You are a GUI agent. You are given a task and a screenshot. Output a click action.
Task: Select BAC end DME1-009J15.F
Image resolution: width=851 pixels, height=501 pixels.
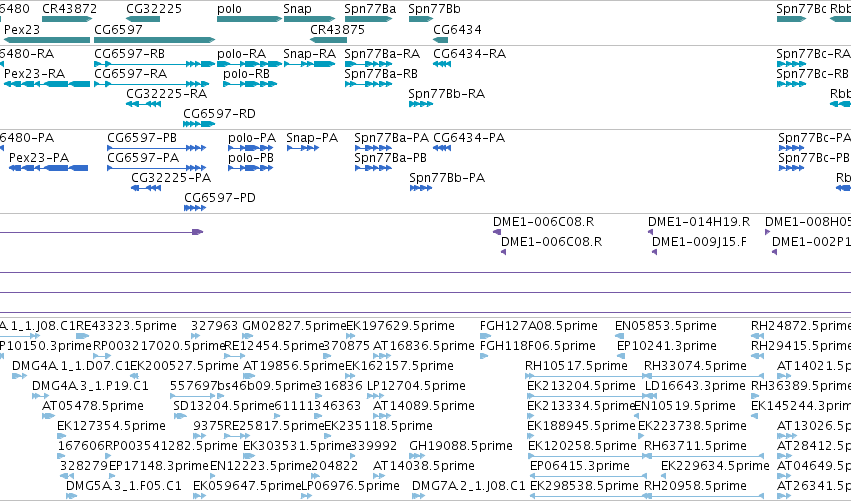tap(655, 252)
